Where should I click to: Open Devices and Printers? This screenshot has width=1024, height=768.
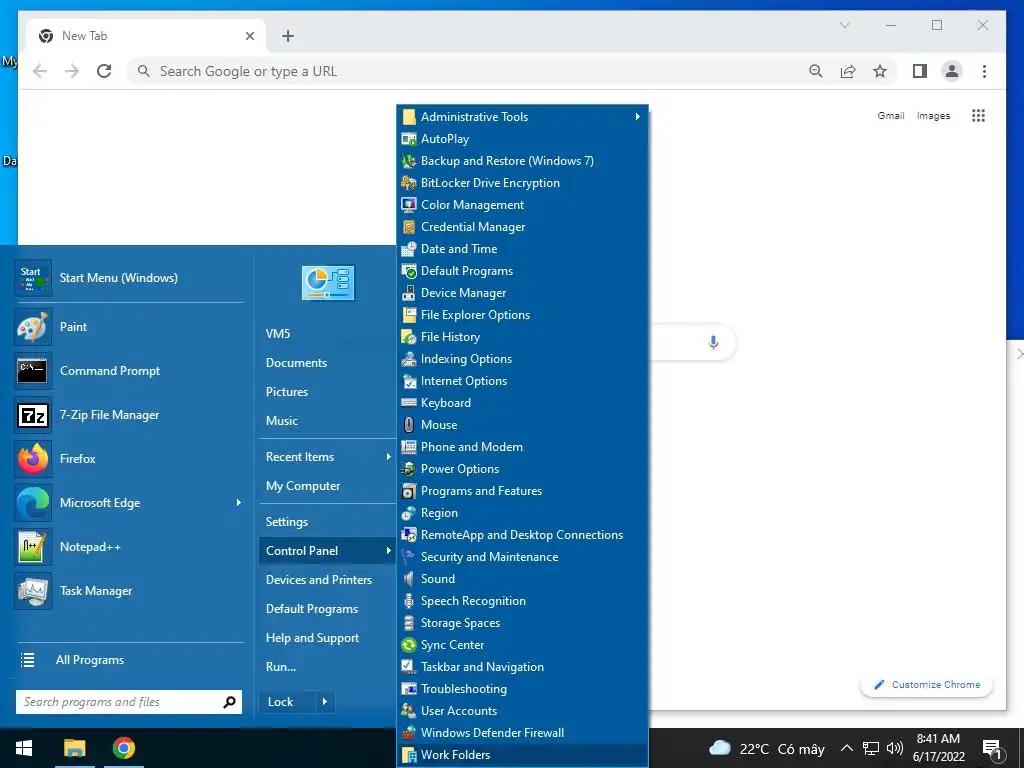(x=327, y=580)
